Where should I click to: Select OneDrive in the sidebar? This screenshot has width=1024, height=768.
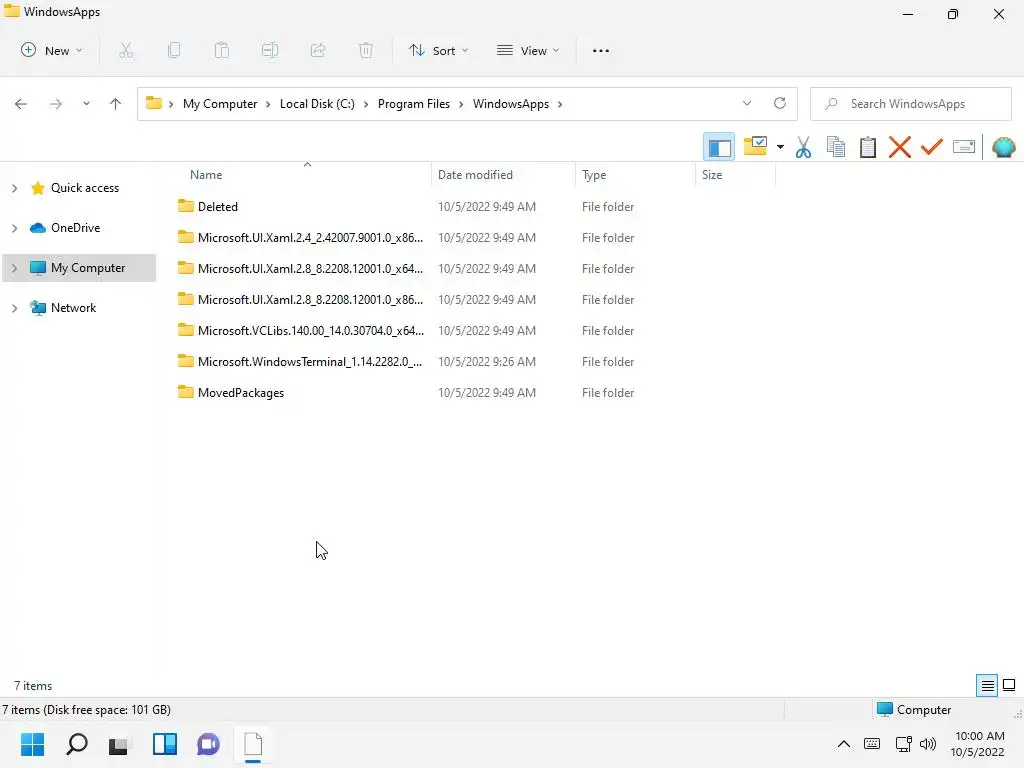76,228
